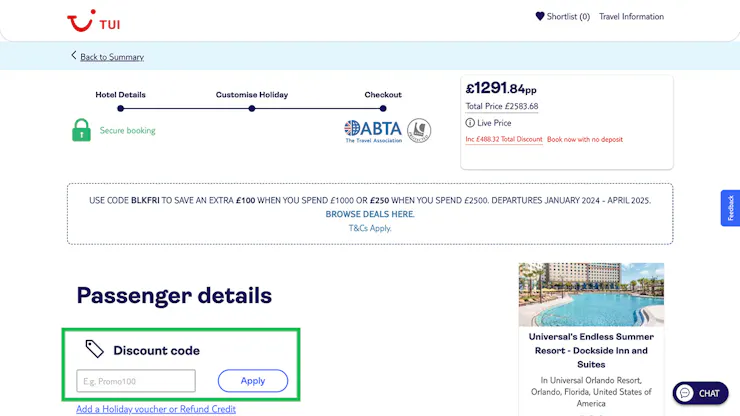
Task: Click the Checkout progress dot
Action: (383, 109)
